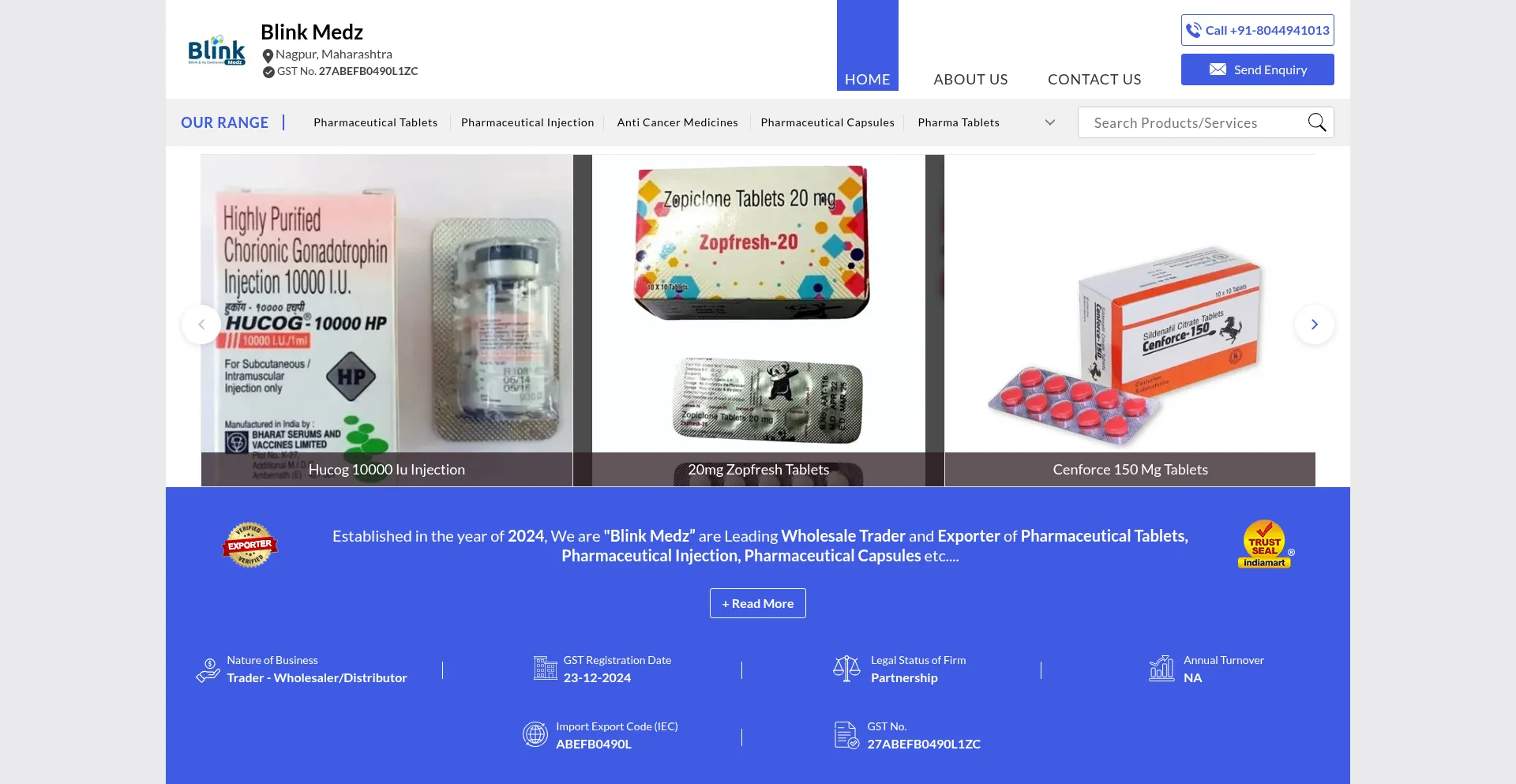Viewport: 1516px width, 784px height.
Task: Open Anti Cancer Medicines category
Action: coord(677,122)
